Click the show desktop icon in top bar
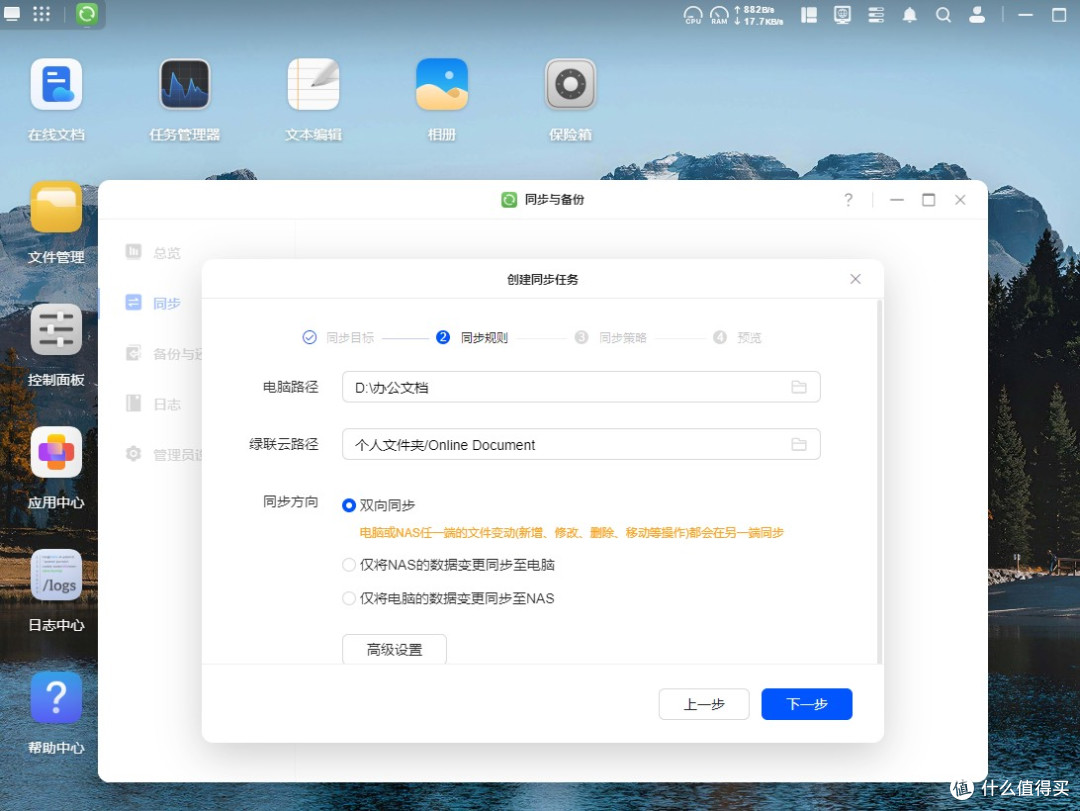The image size is (1080, 811). [x=12, y=14]
